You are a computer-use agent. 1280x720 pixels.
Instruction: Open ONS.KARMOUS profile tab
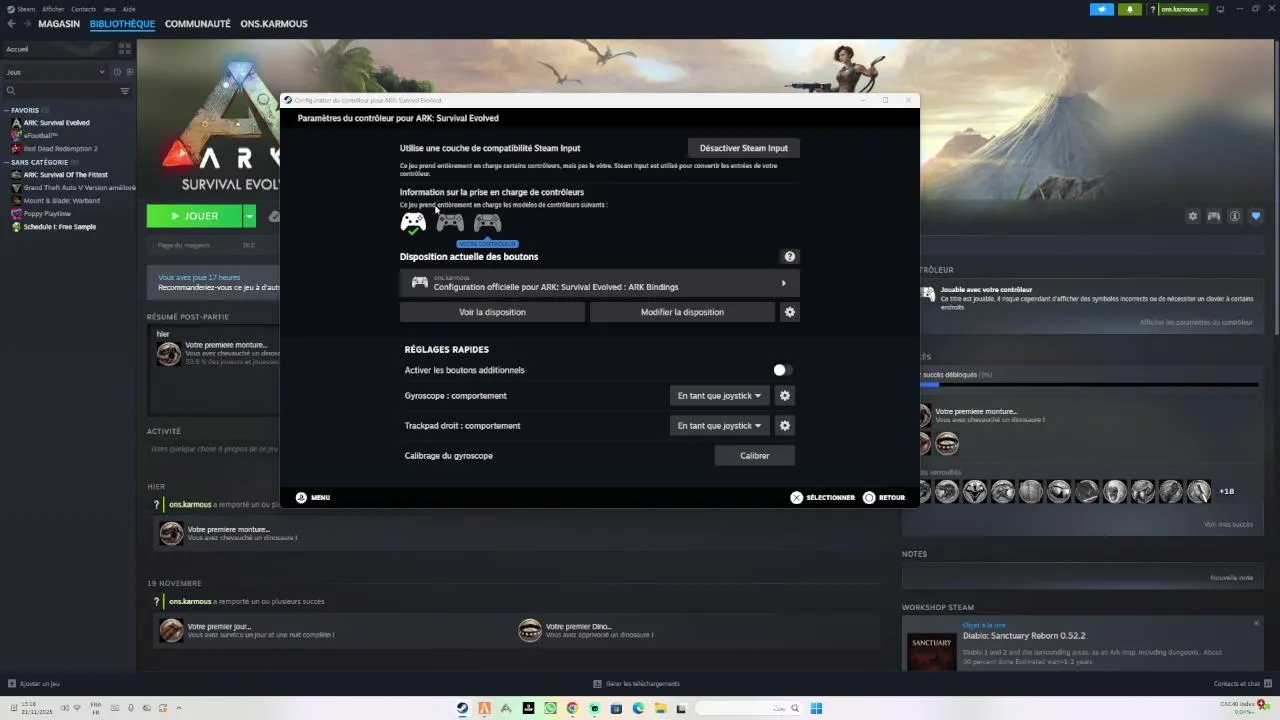(x=274, y=24)
